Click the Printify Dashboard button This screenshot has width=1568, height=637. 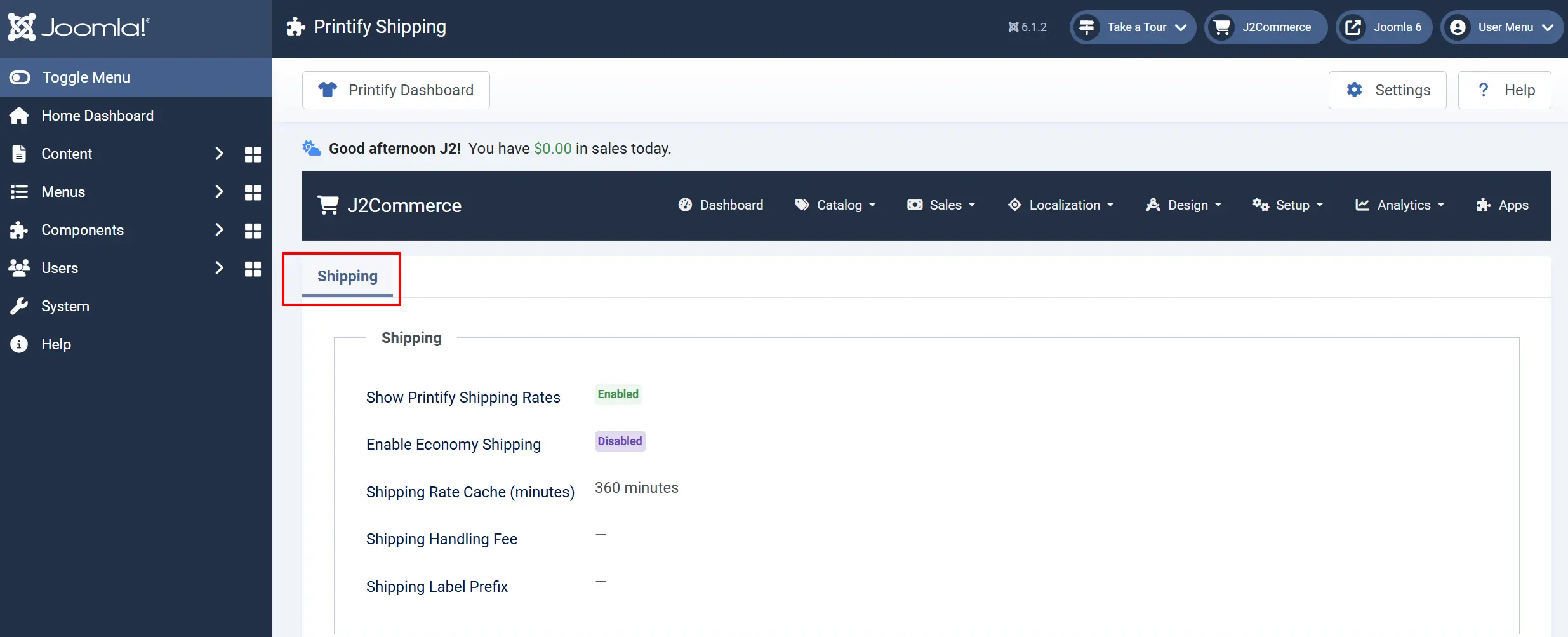(x=396, y=90)
